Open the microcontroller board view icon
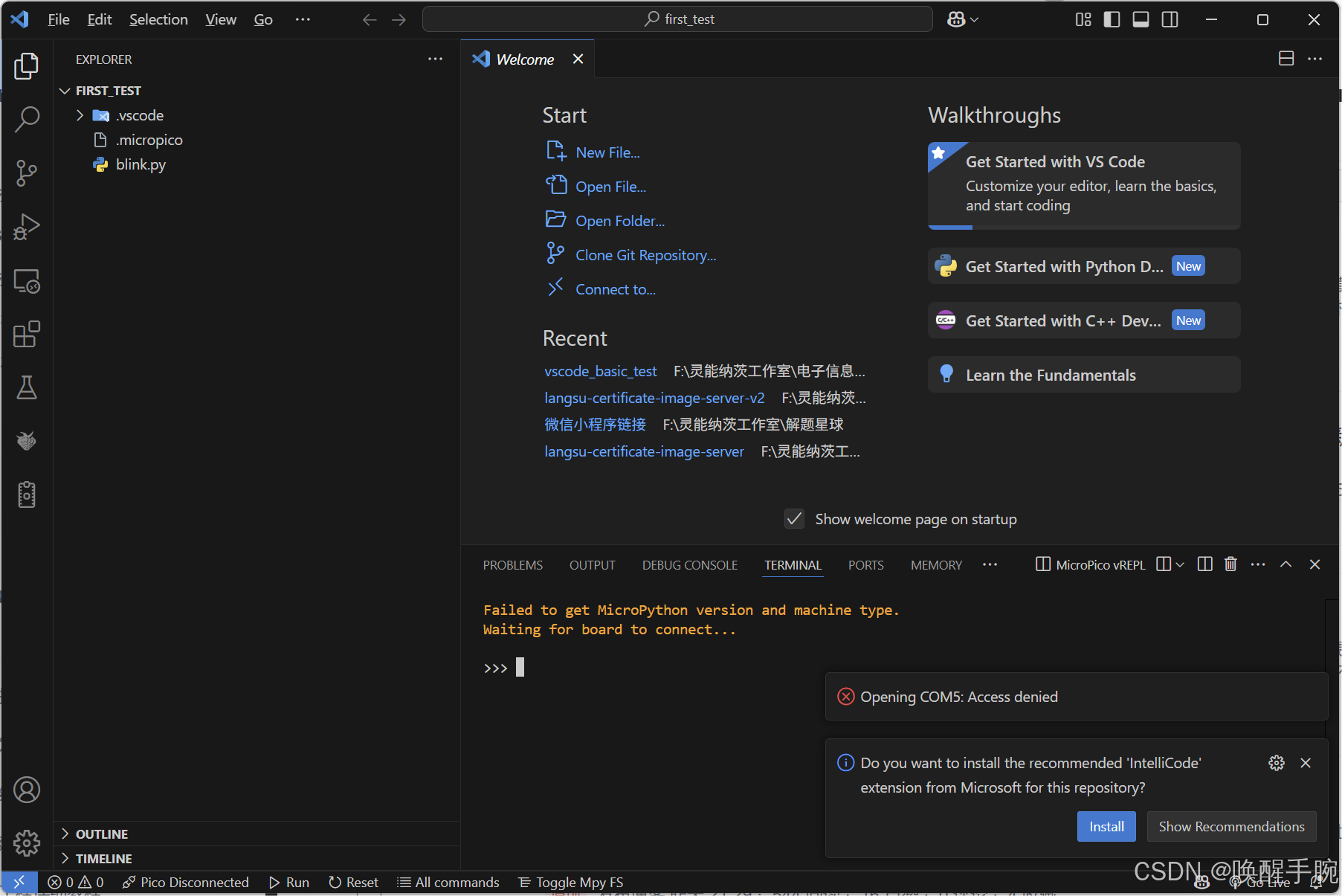1342x896 pixels. tap(27, 494)
